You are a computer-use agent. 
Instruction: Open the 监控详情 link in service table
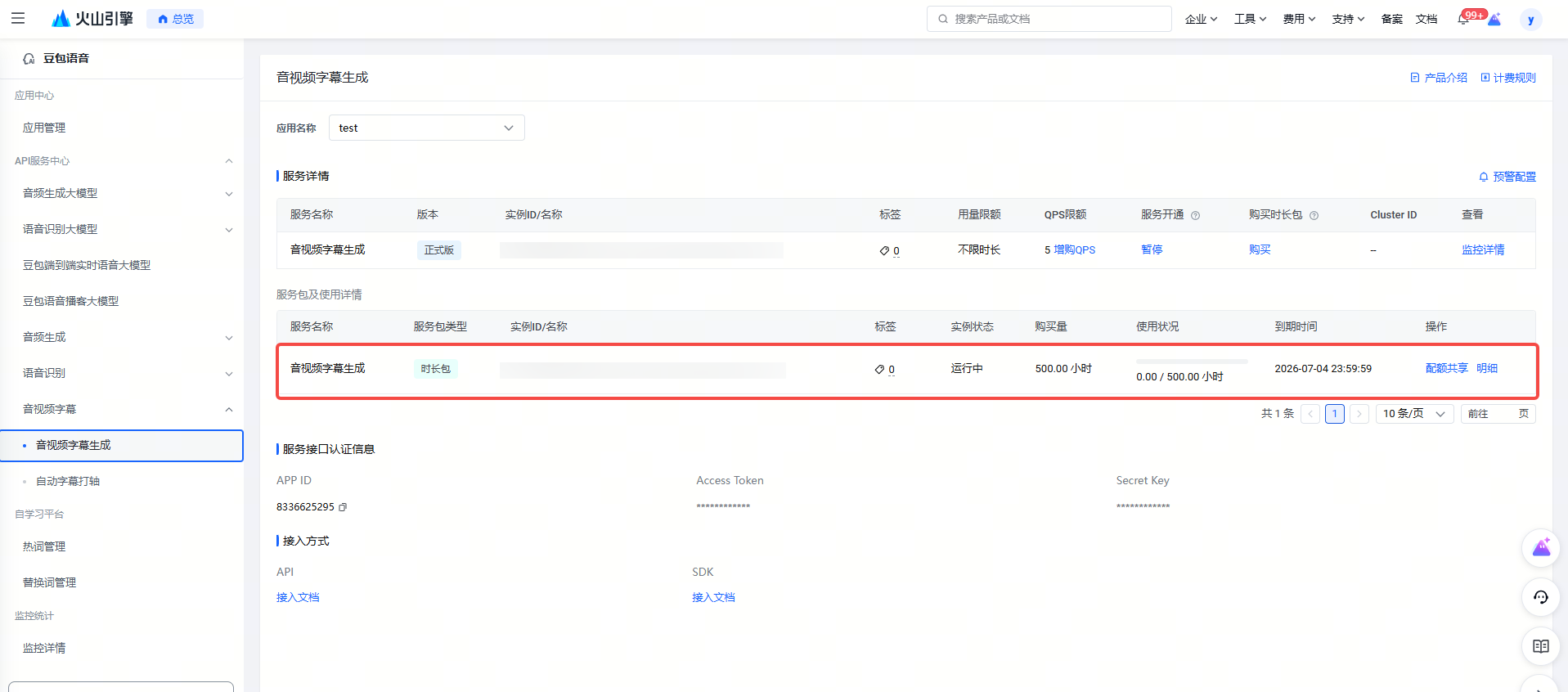[x=1482, y=250]
